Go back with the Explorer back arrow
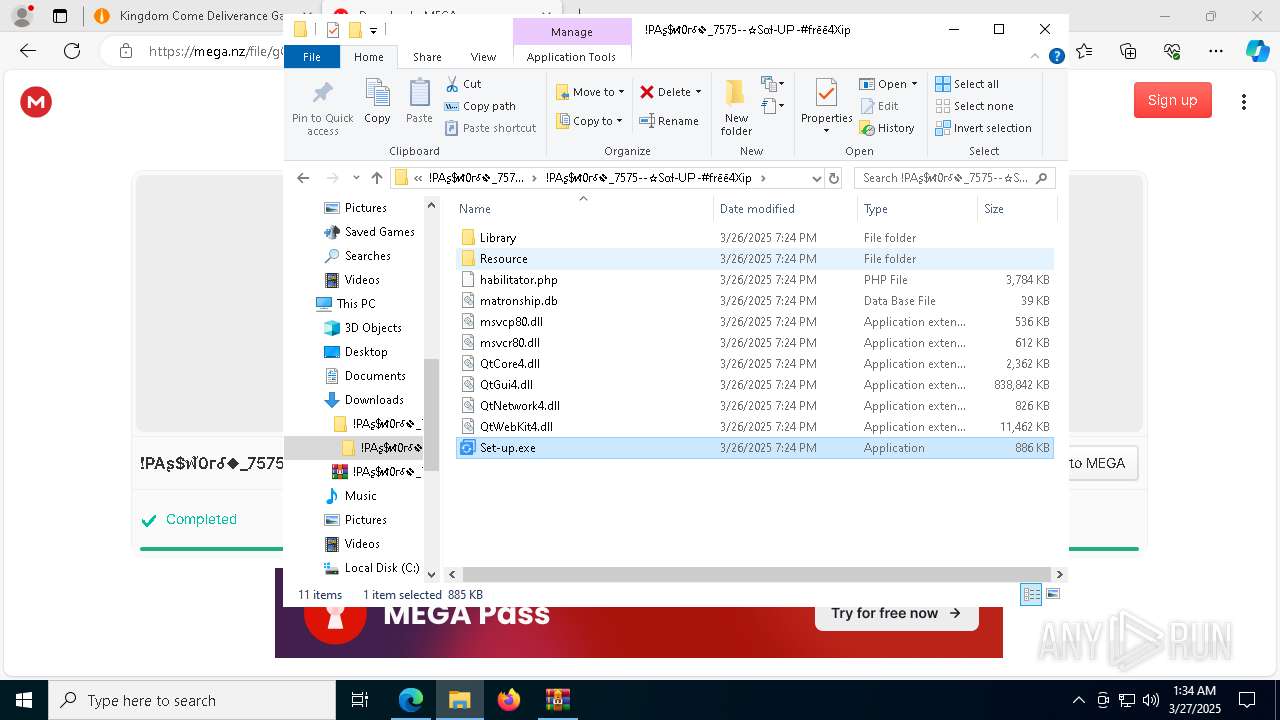 tap(303, 178)
